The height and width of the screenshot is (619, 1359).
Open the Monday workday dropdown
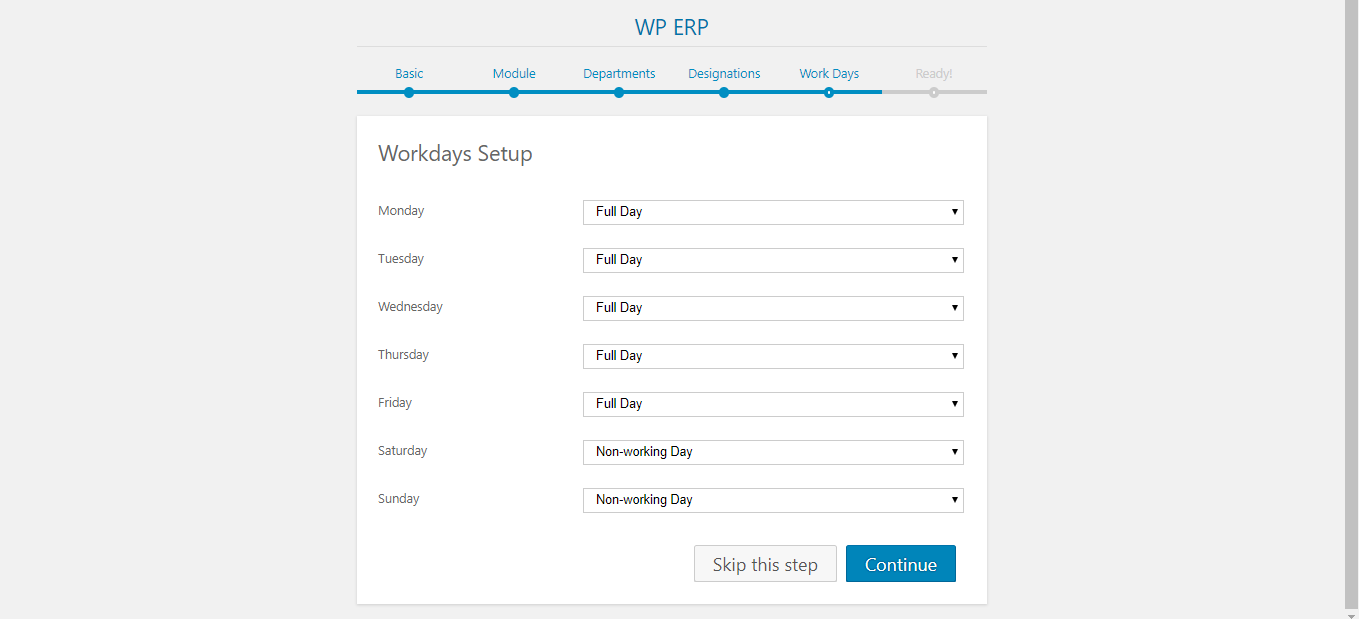[x=773, y=212]
